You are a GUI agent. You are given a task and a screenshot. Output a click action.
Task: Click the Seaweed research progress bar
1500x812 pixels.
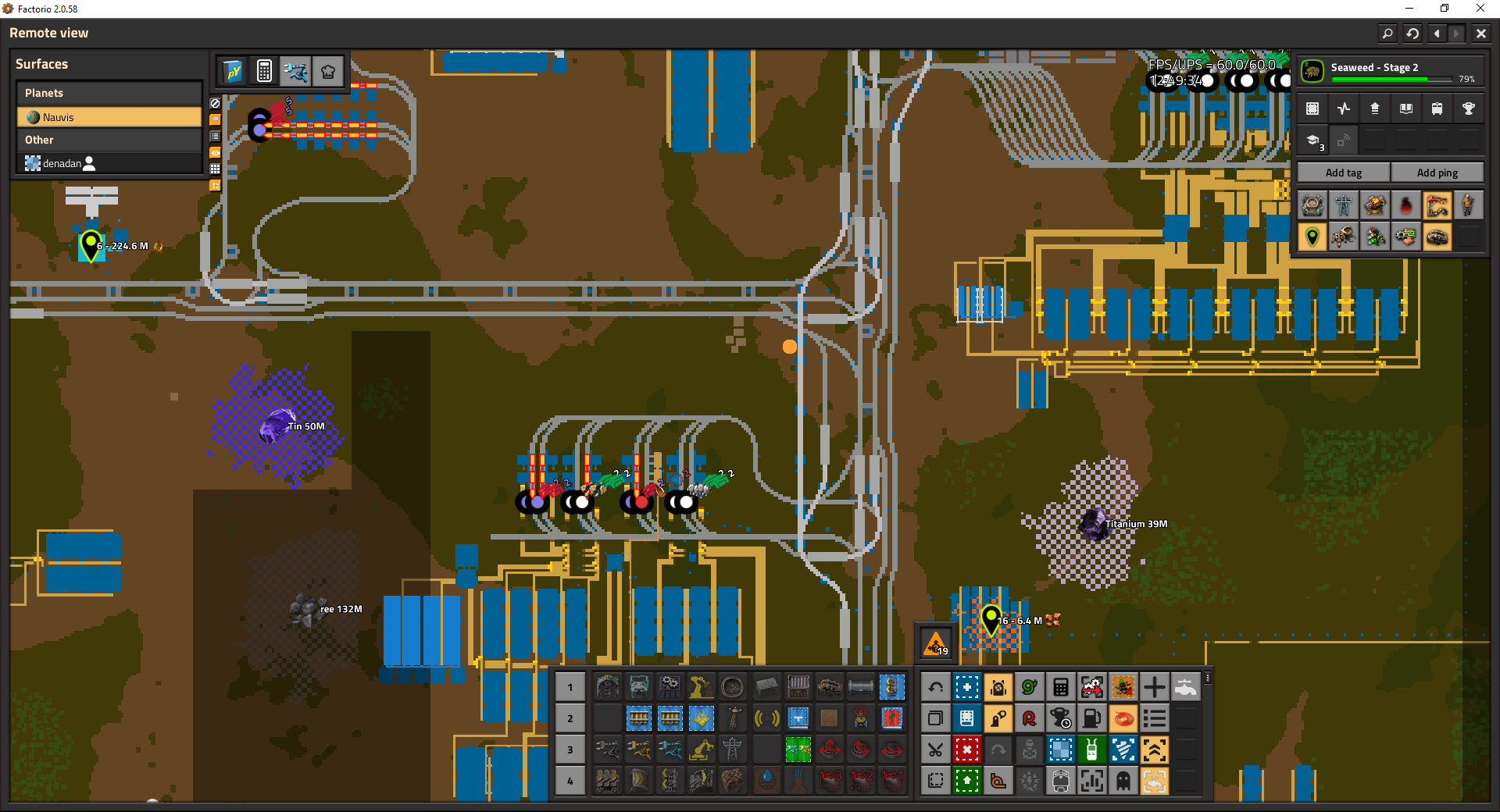pos(1392,79)
